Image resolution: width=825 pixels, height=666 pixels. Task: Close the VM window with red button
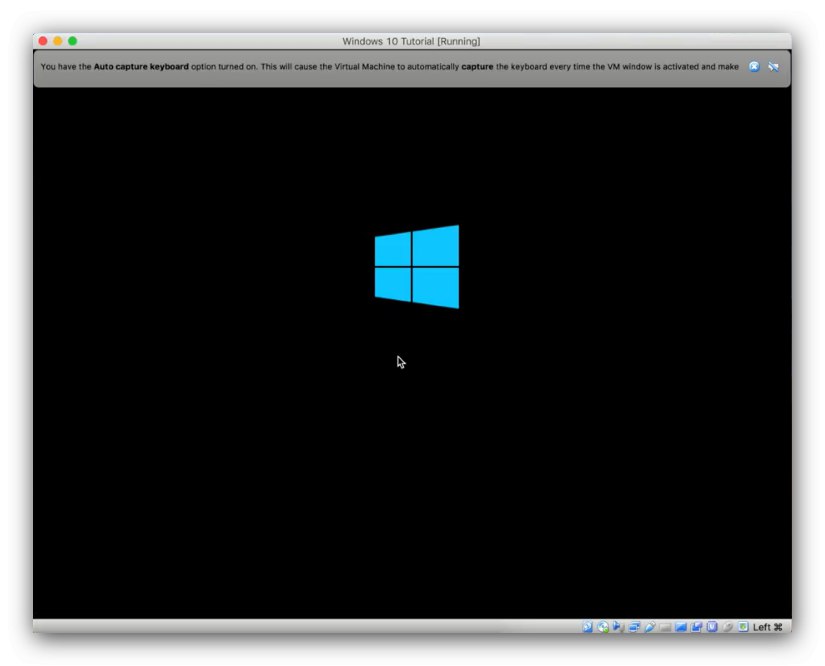click(x=43, y=41)
